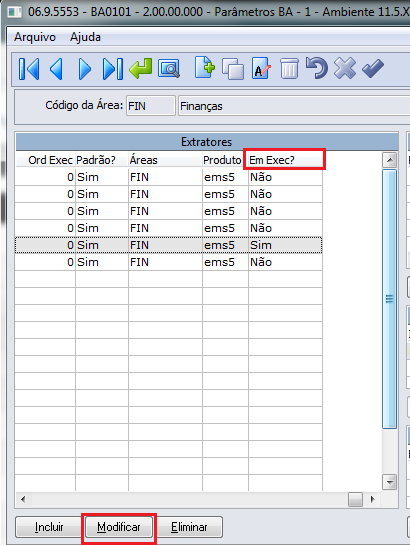
Task: Open the Ajuda menu
Action: pos(85,37)
